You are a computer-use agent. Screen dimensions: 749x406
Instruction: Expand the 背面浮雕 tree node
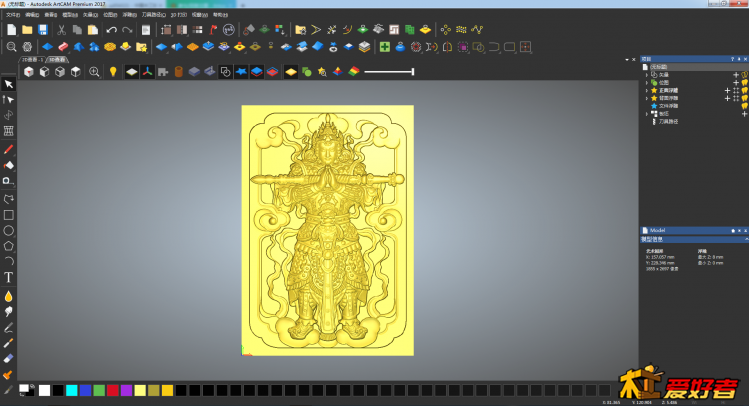pyautogui.click(x=647, y=98)
